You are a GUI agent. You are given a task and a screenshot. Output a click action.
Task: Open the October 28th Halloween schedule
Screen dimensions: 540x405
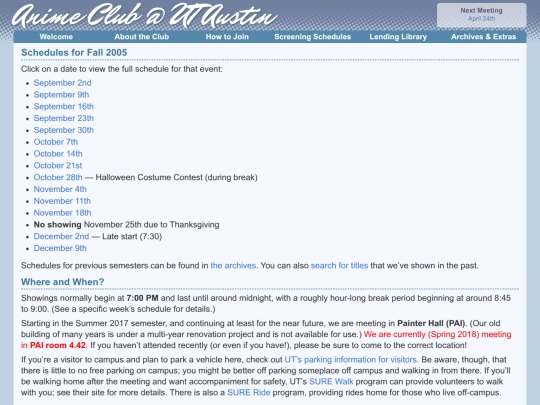tap(58, 177)
